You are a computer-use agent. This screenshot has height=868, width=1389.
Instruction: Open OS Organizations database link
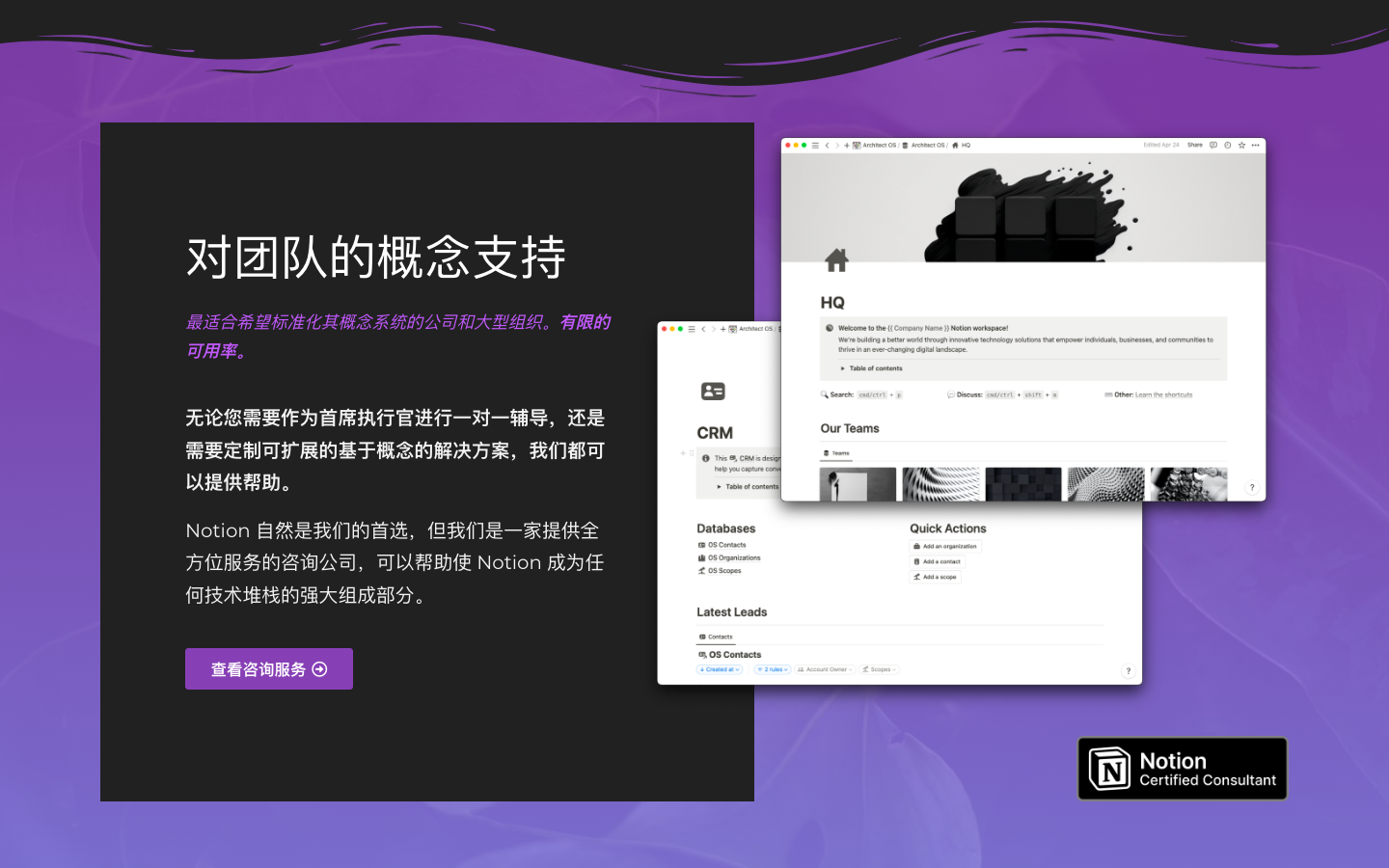[729, 557]
